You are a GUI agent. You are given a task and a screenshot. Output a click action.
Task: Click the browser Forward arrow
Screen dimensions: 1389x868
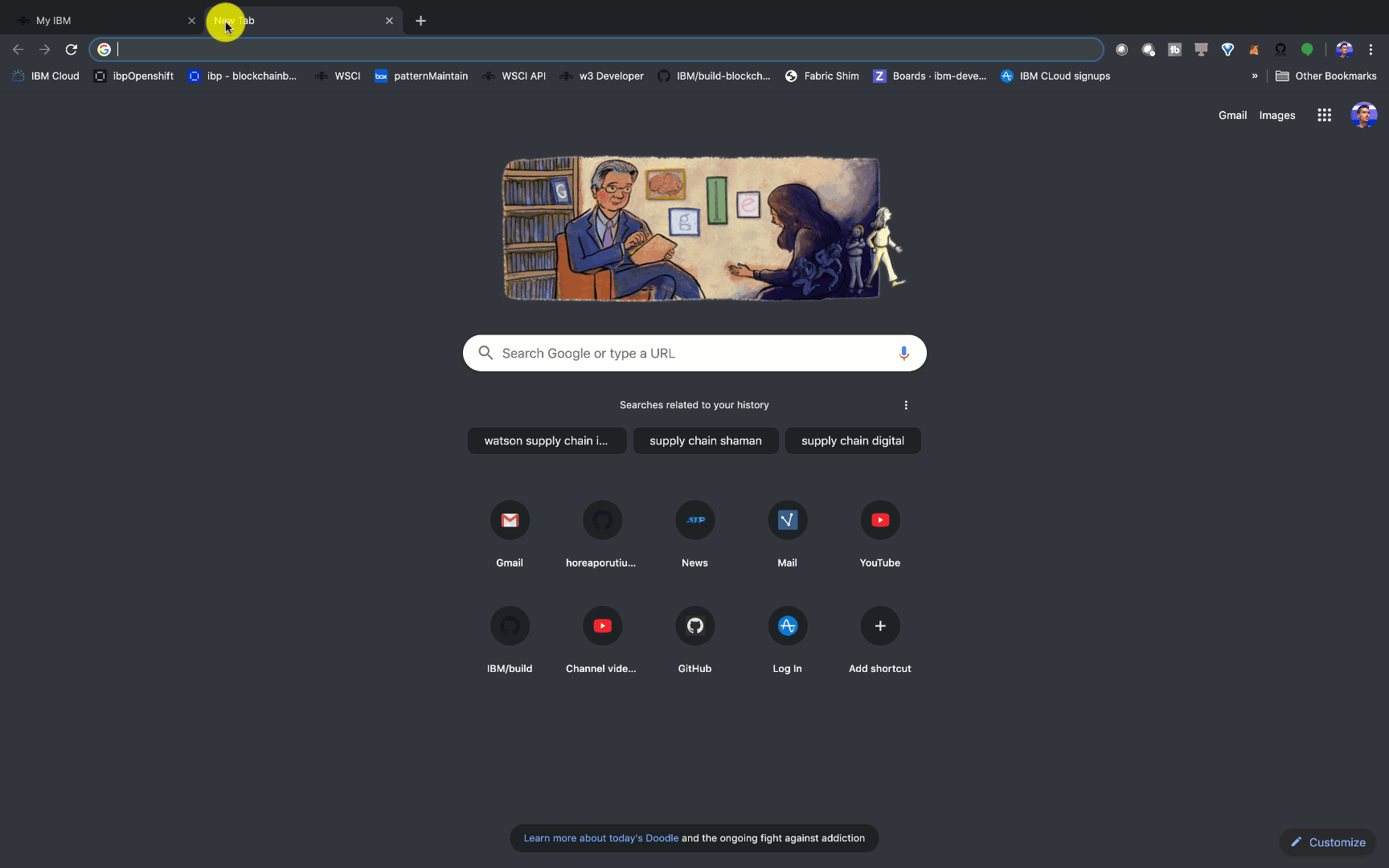pyautogui.click(x=44, y=50)
